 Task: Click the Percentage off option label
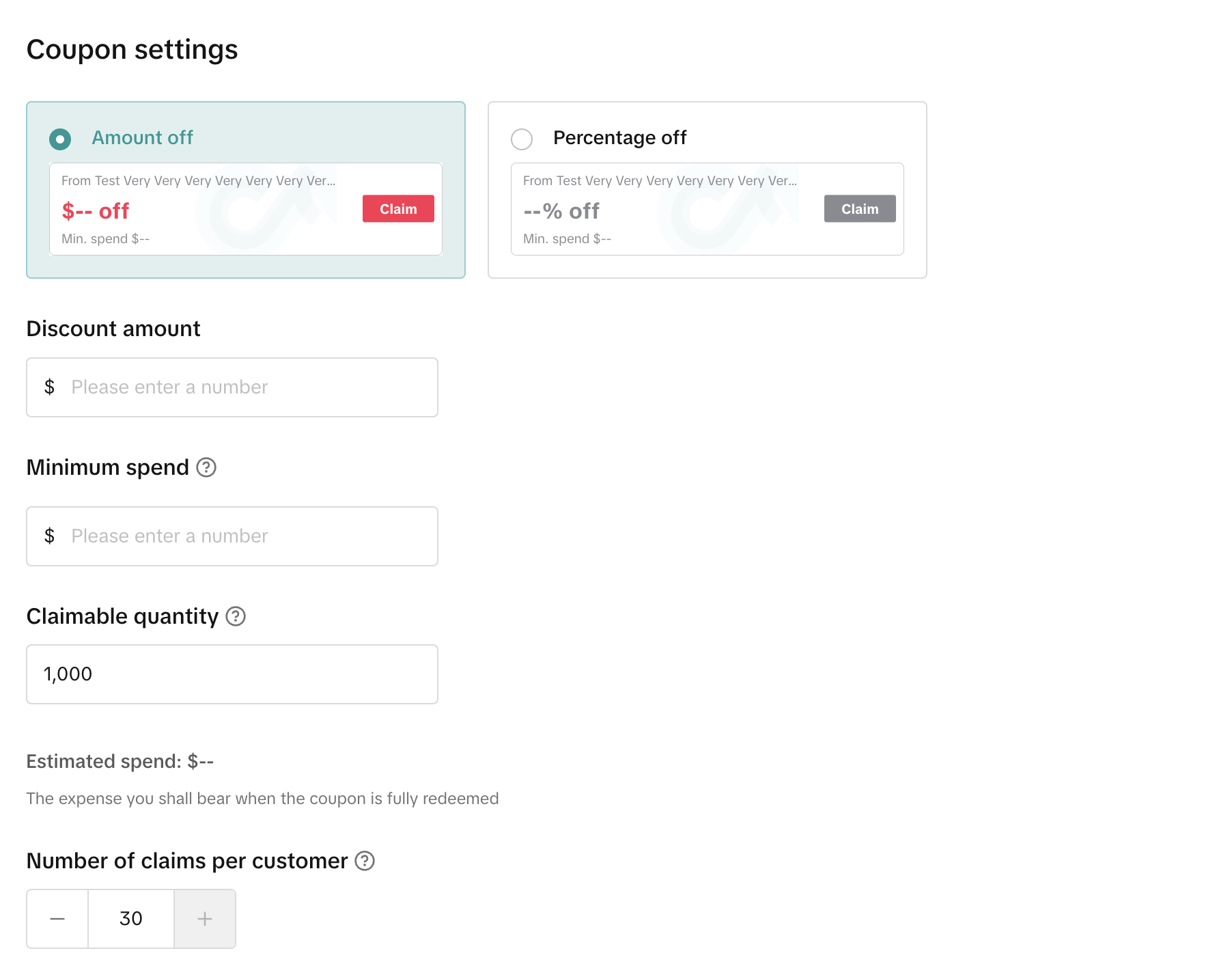[619, 138]
